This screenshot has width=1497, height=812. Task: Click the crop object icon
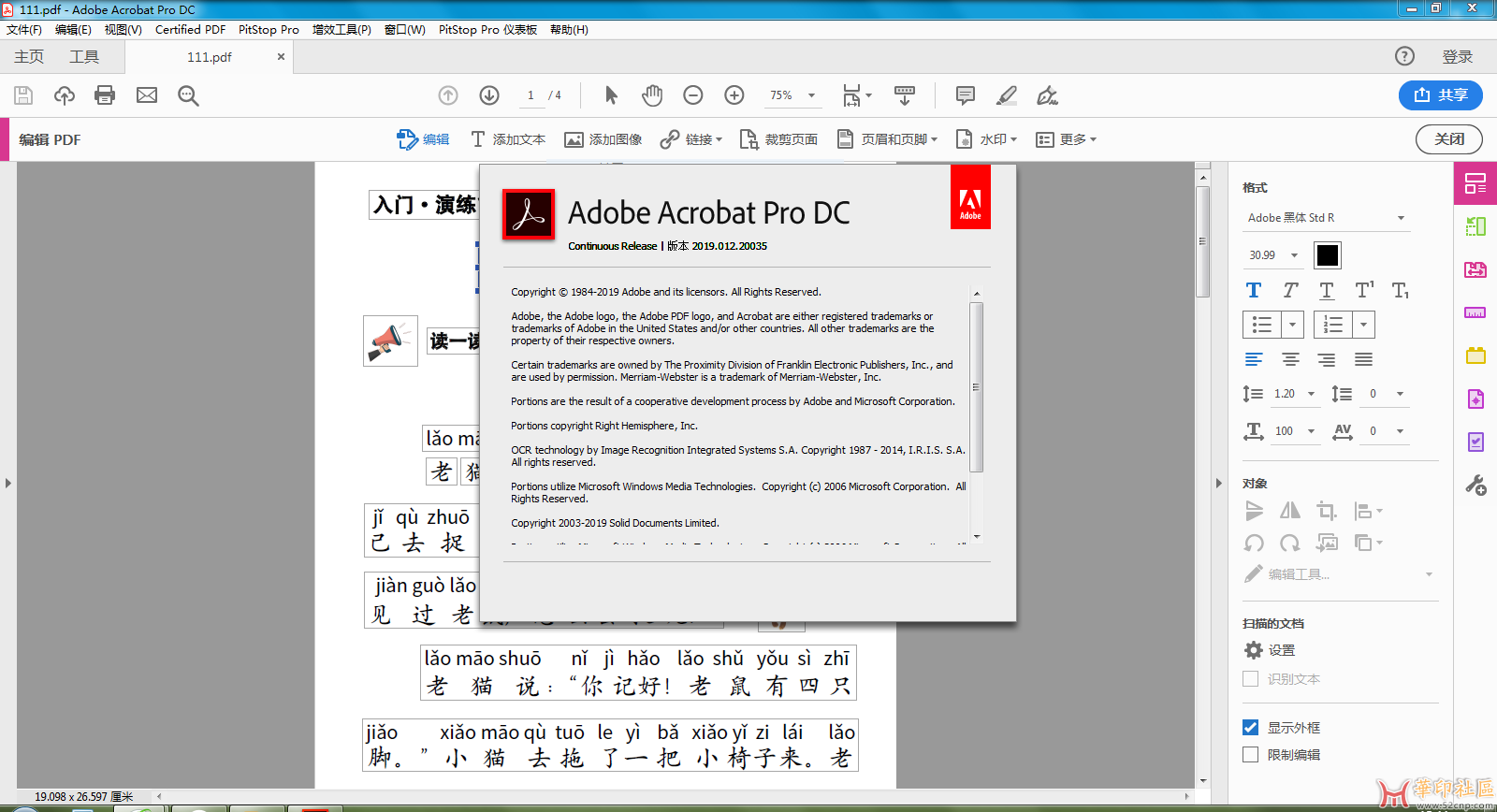[x=1327, y=511]
